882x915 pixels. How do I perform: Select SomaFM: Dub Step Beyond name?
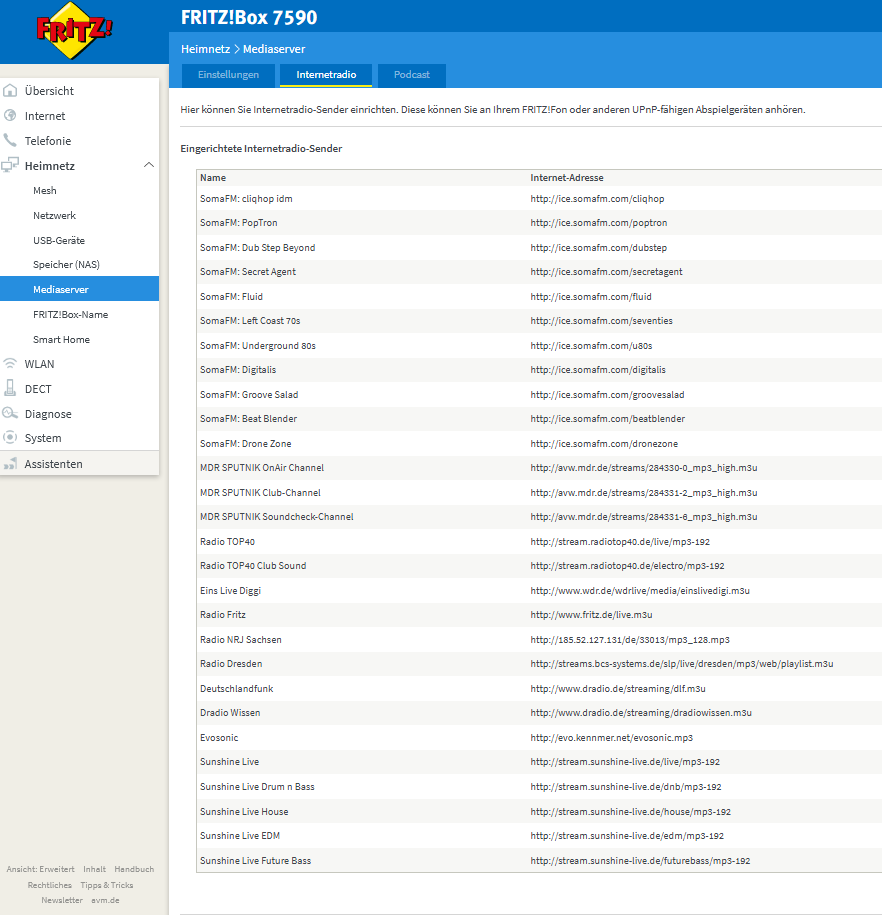pos(257,247)
